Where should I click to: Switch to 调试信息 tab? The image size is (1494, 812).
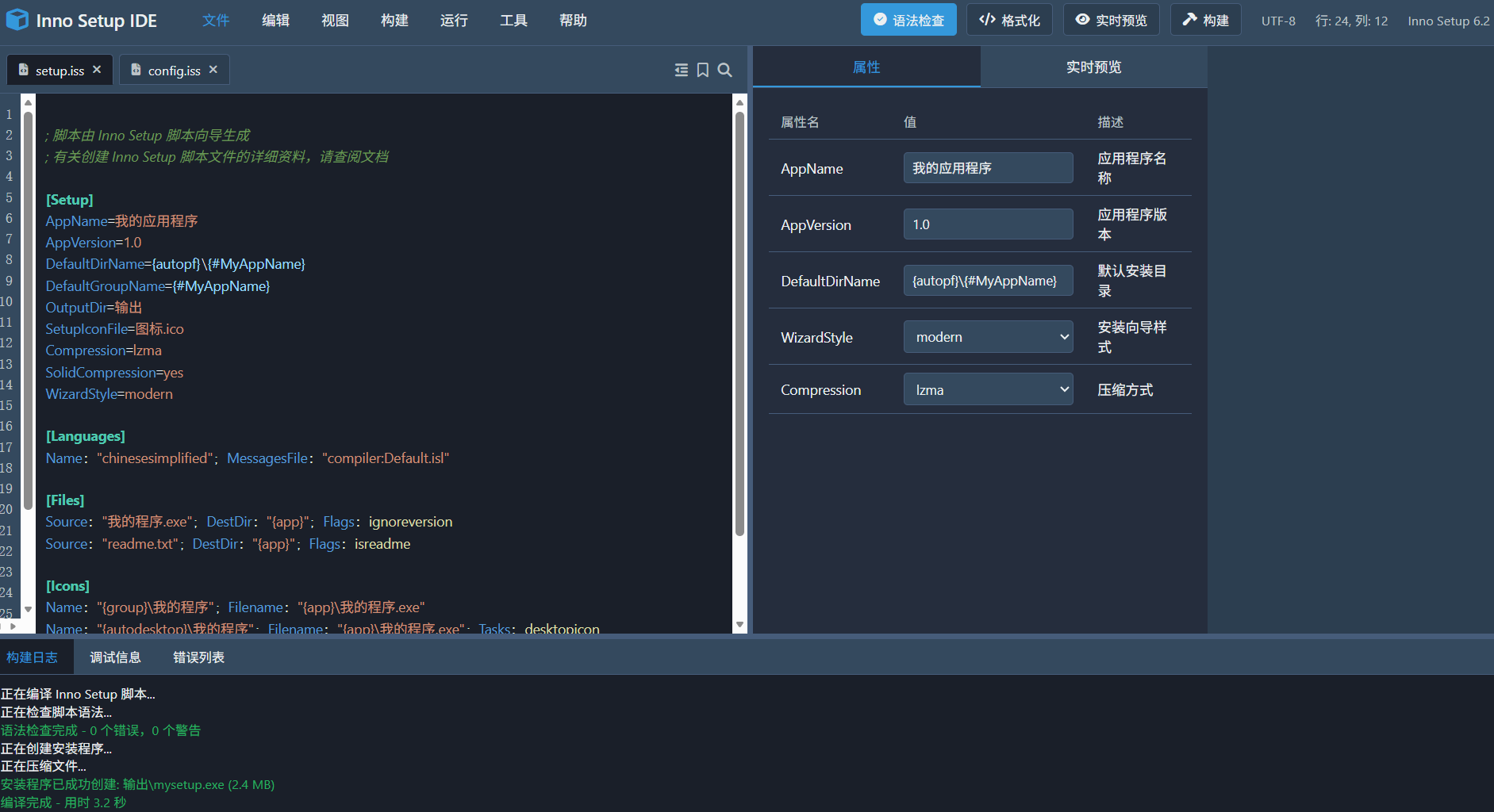pyautogui.click(x=115, y=657)
